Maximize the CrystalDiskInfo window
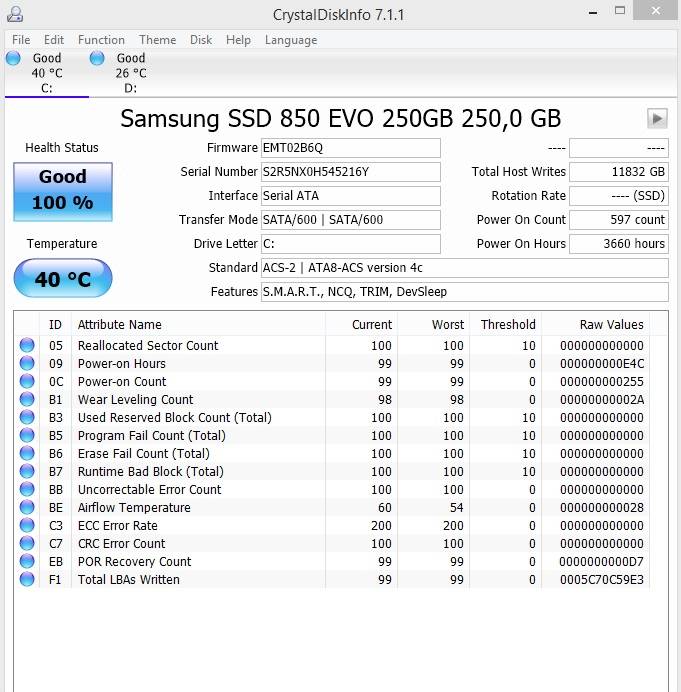Screen dimensions: 681x692 pos(620,11)
